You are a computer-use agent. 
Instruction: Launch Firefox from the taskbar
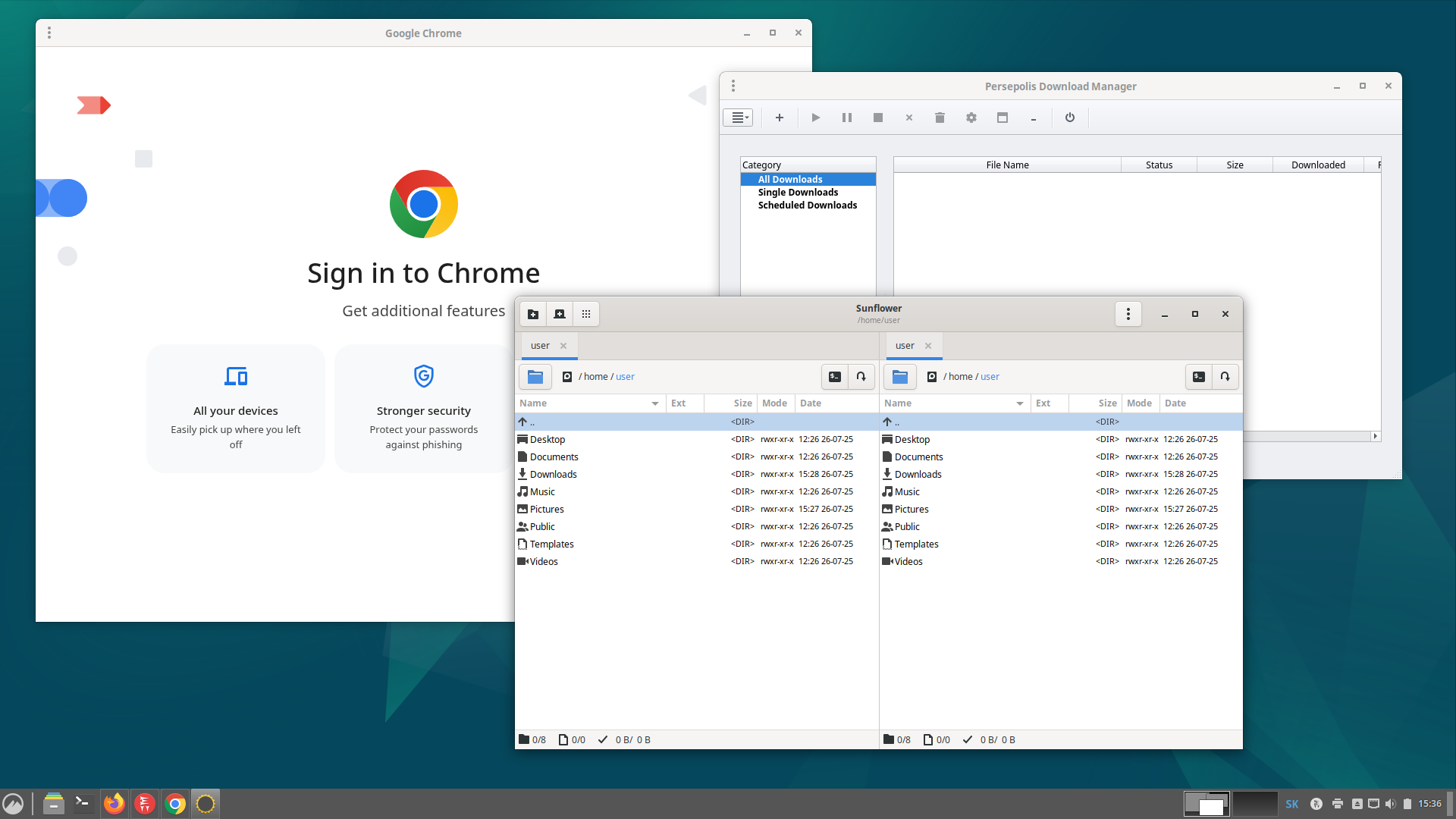click(115, 804)
